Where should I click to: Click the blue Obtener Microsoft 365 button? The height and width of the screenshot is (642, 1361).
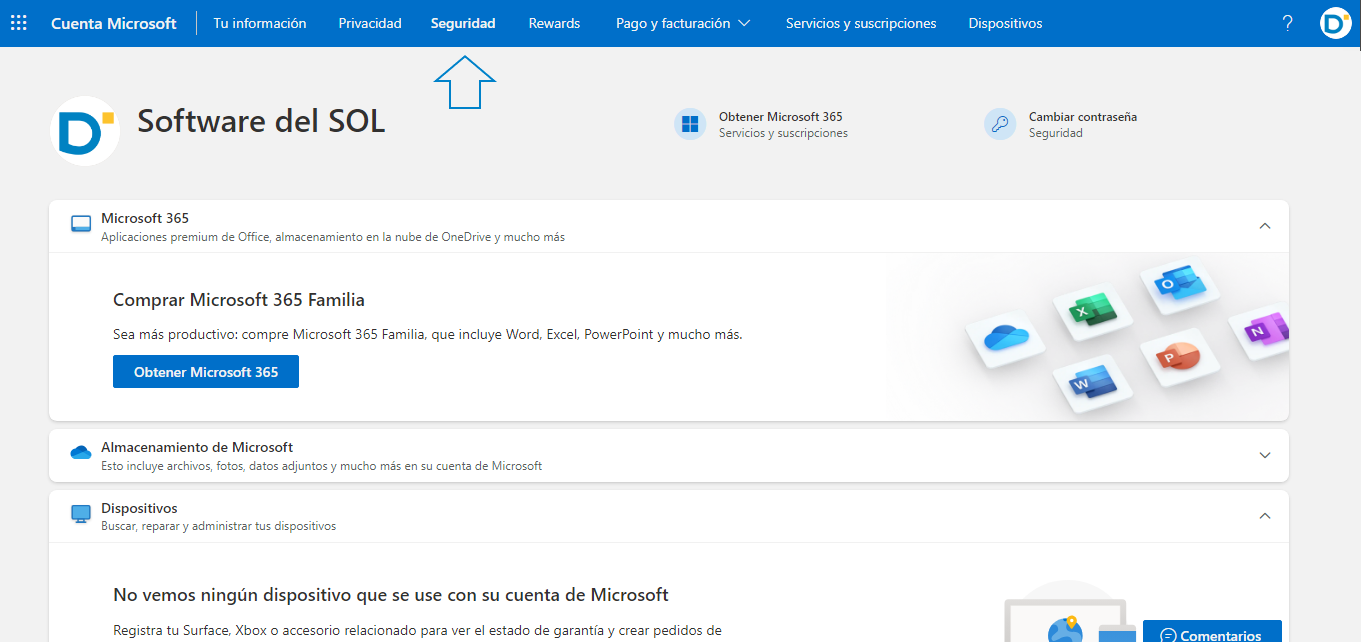click(206, 372)
